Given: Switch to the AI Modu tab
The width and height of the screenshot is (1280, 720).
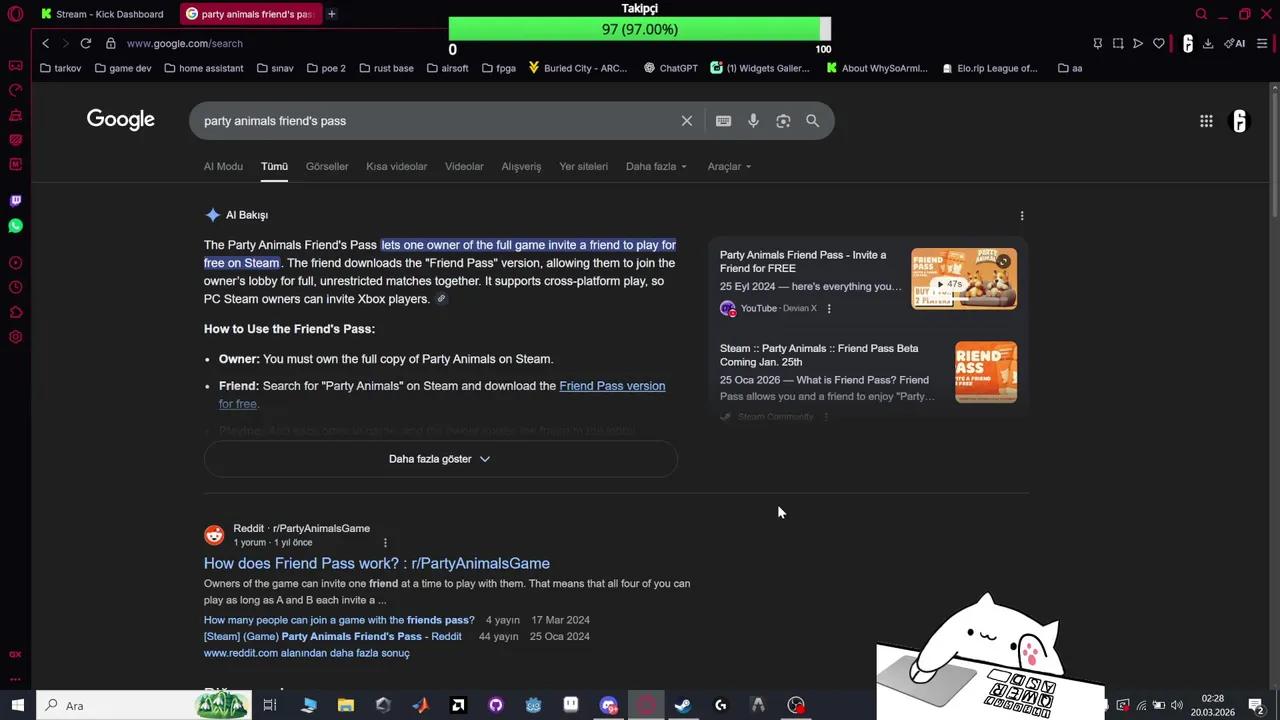Looking at the screenshot, I should coord(223,166).
